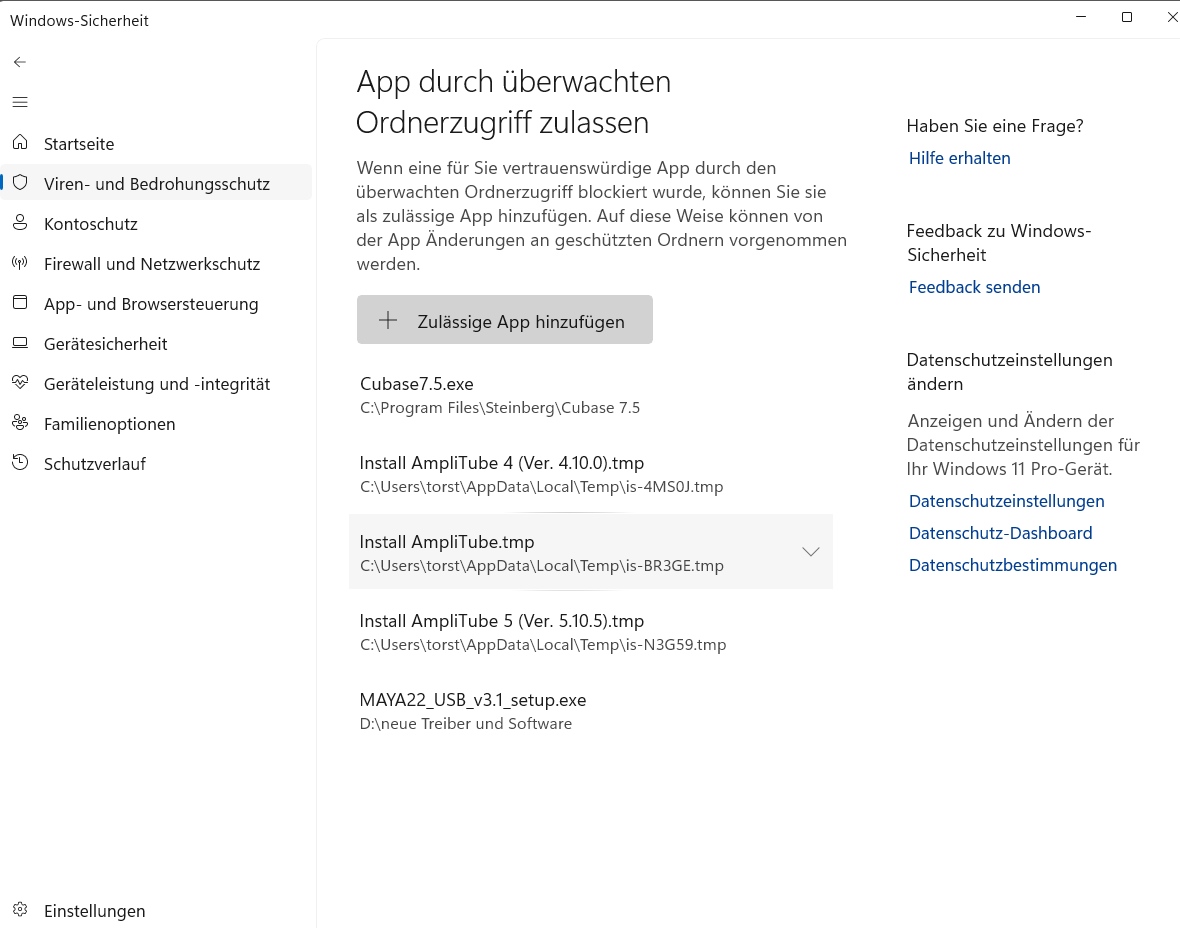
Task: Click the Firewall antenna icon
Action: (x=20, y=262)
